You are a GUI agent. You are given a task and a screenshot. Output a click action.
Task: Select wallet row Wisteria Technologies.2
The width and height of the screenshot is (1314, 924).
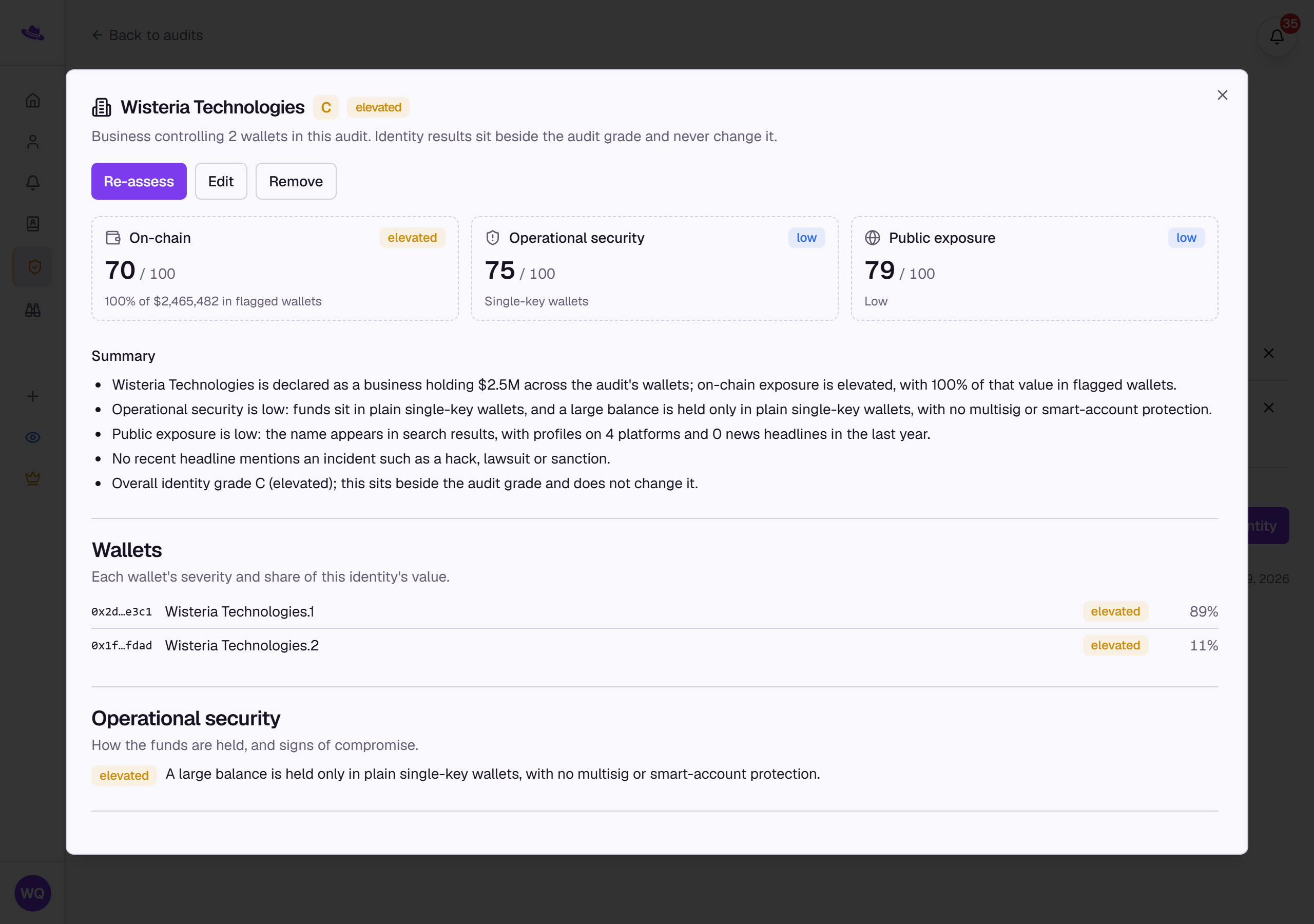(655, 645)
